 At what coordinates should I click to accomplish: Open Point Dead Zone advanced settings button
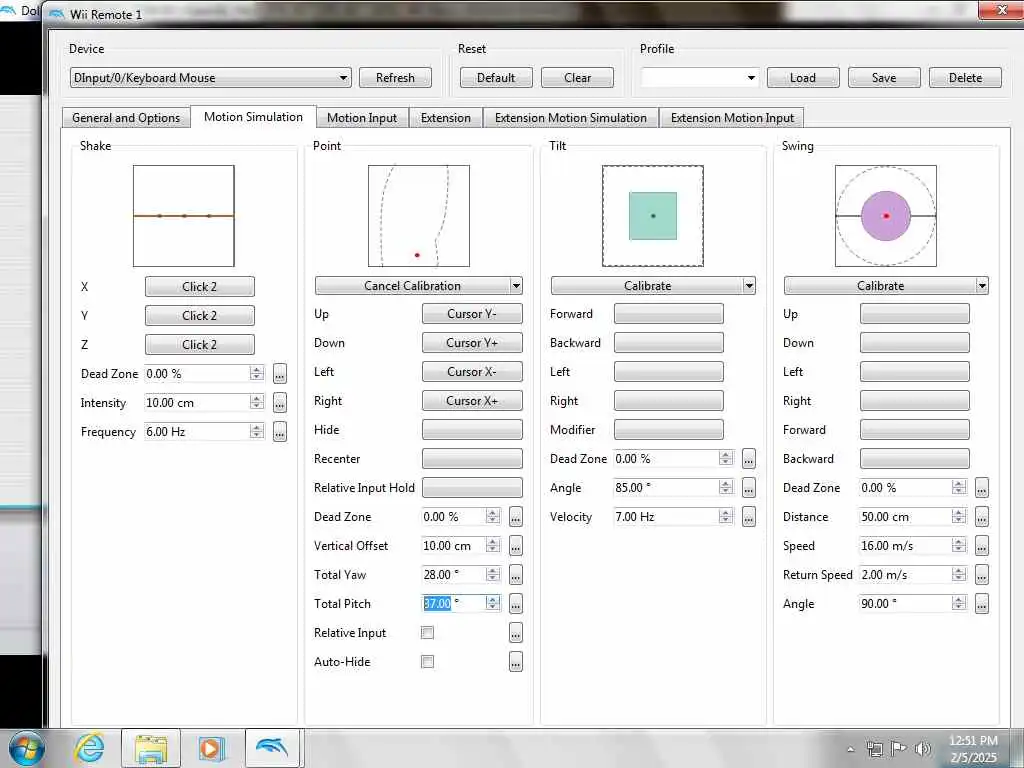coord(516,517)
